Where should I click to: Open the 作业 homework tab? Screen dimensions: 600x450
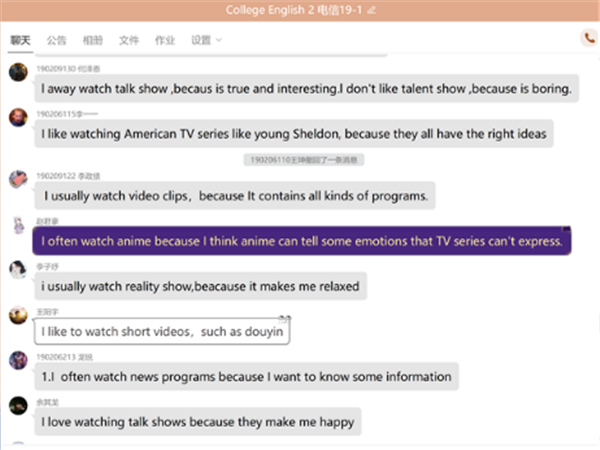point(164,40)
